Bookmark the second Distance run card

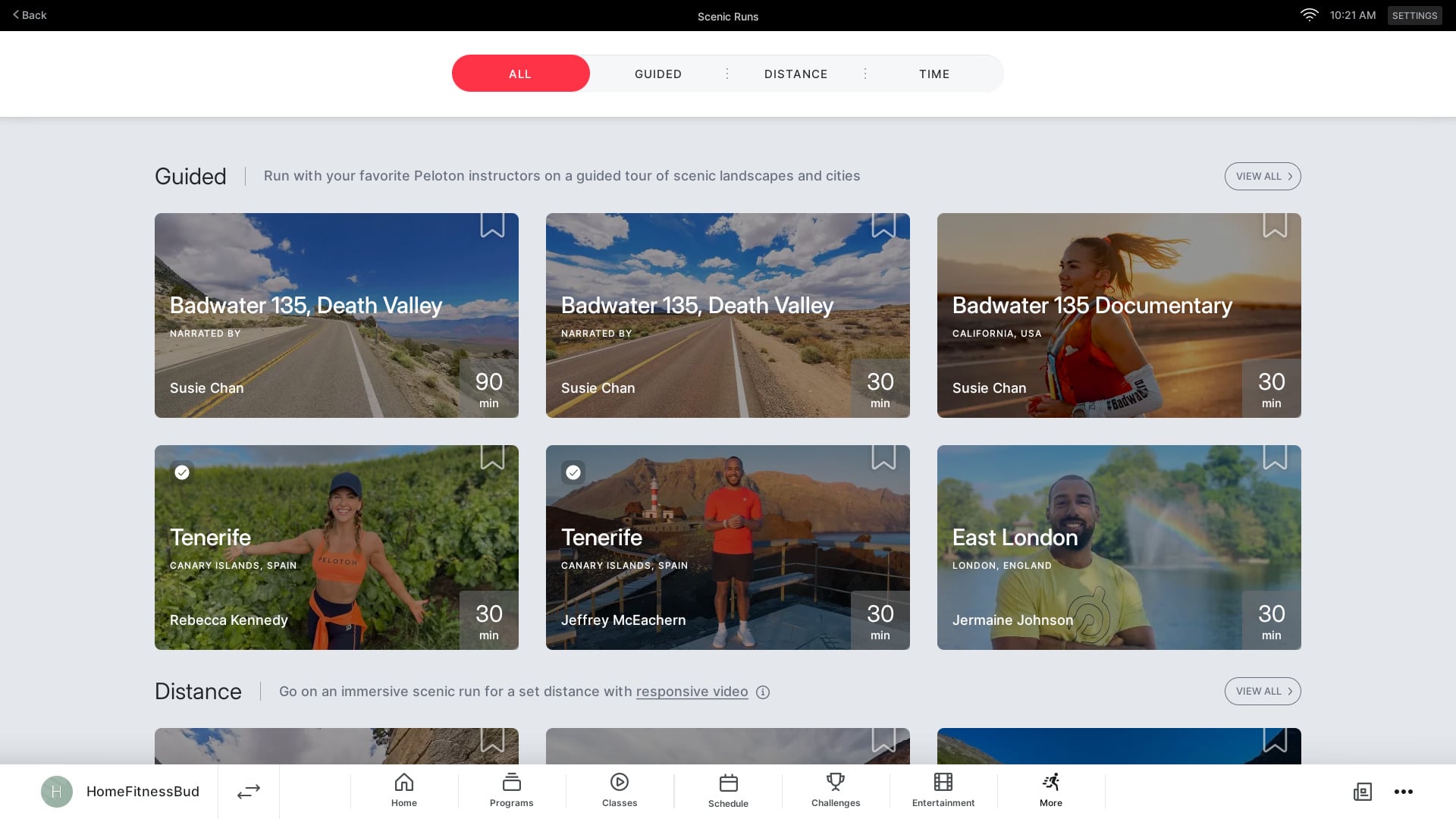click(x=883, y=740)
